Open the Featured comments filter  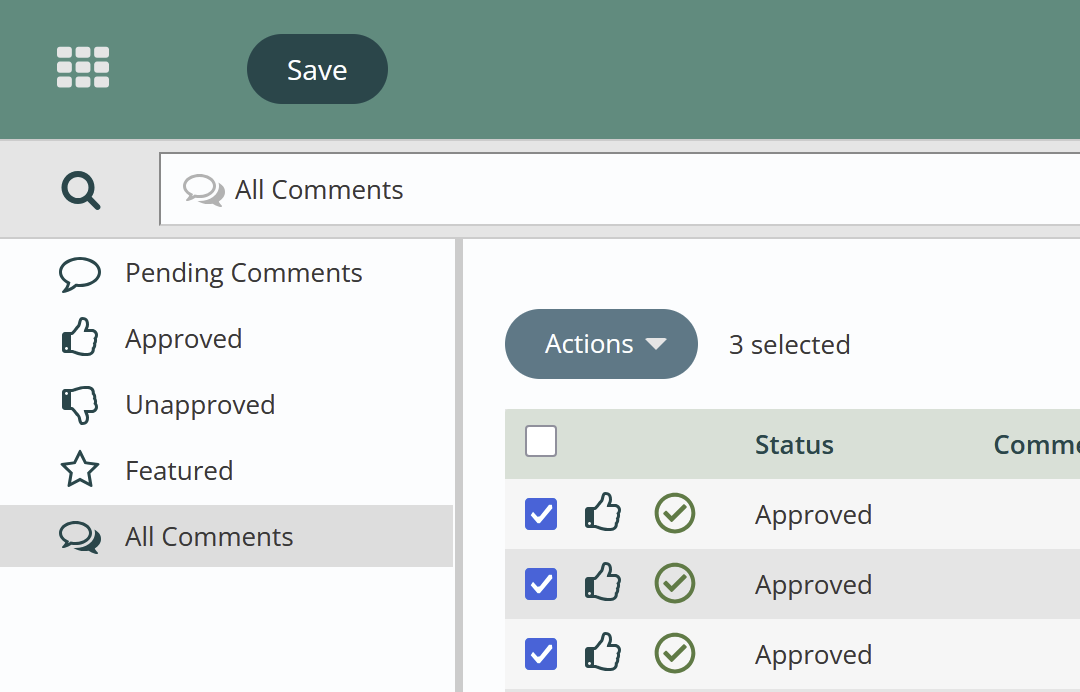click(x=179, y=471)
